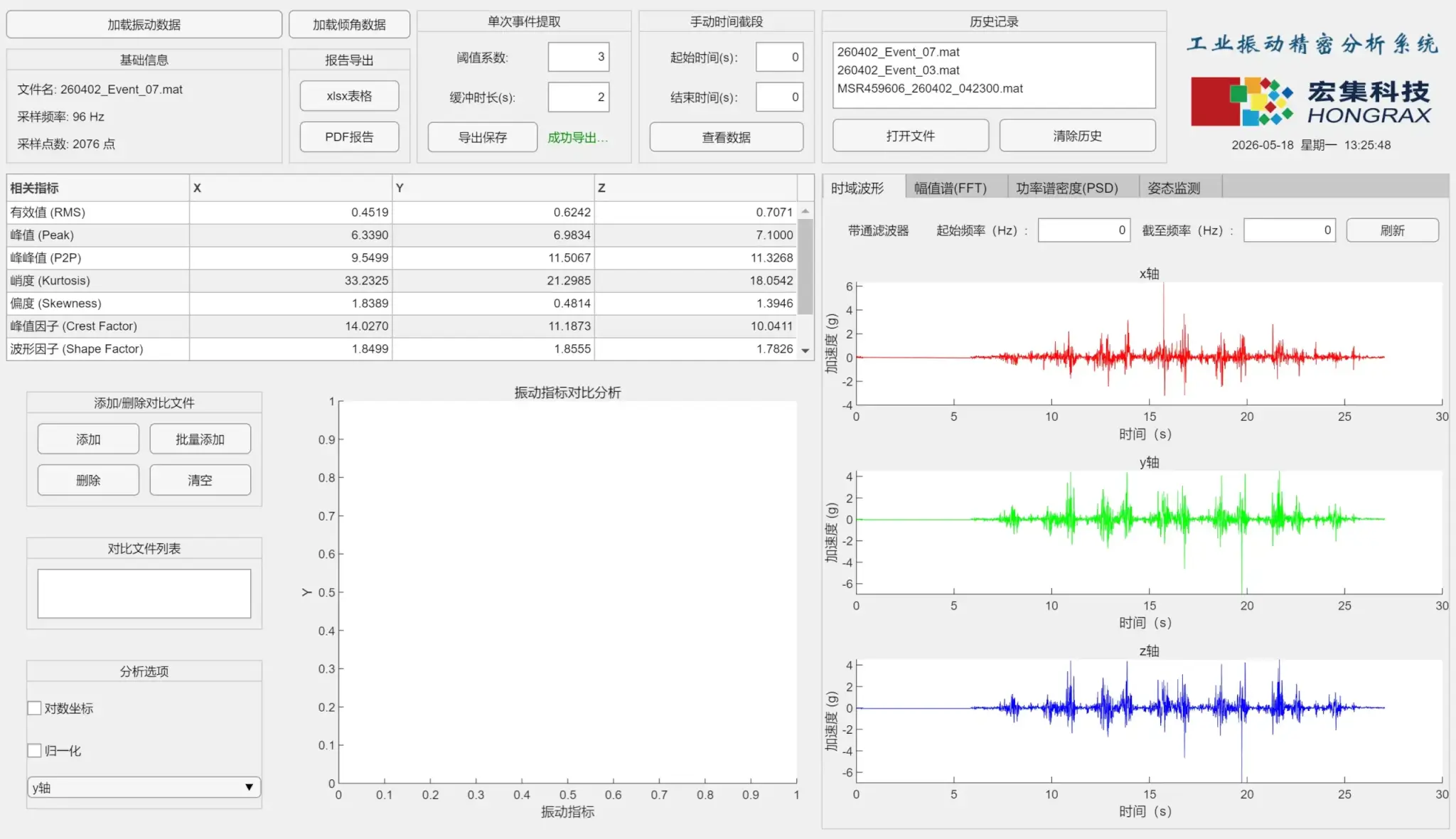The image size is (1456, 839).
Task: Export the xlsx表格 report
Action: tap(349, 96)
